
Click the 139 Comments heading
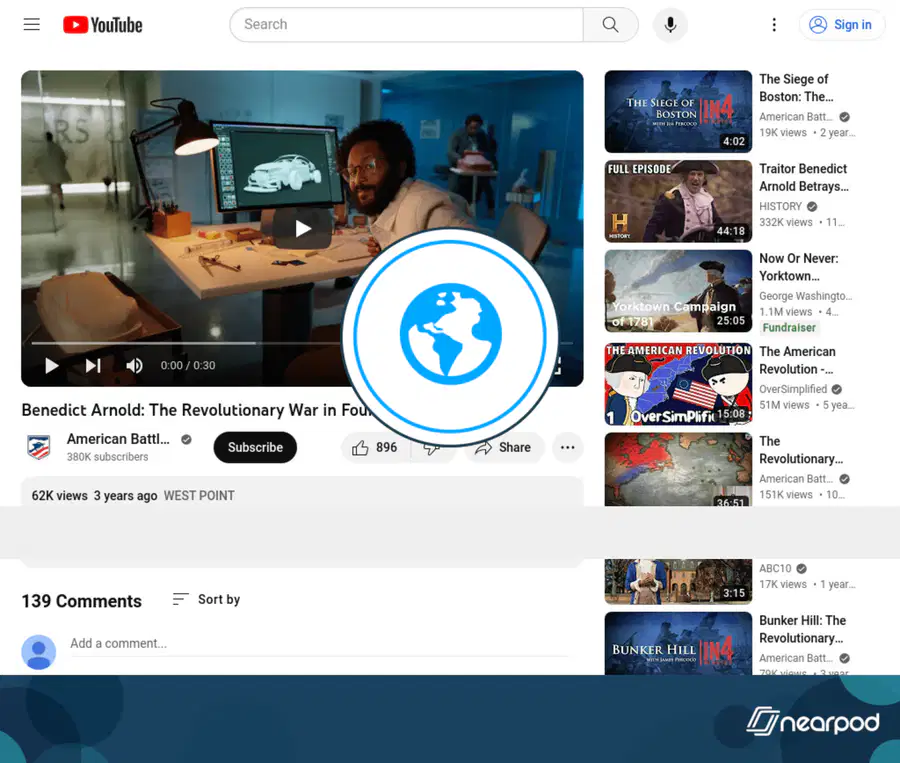point(82,601)
